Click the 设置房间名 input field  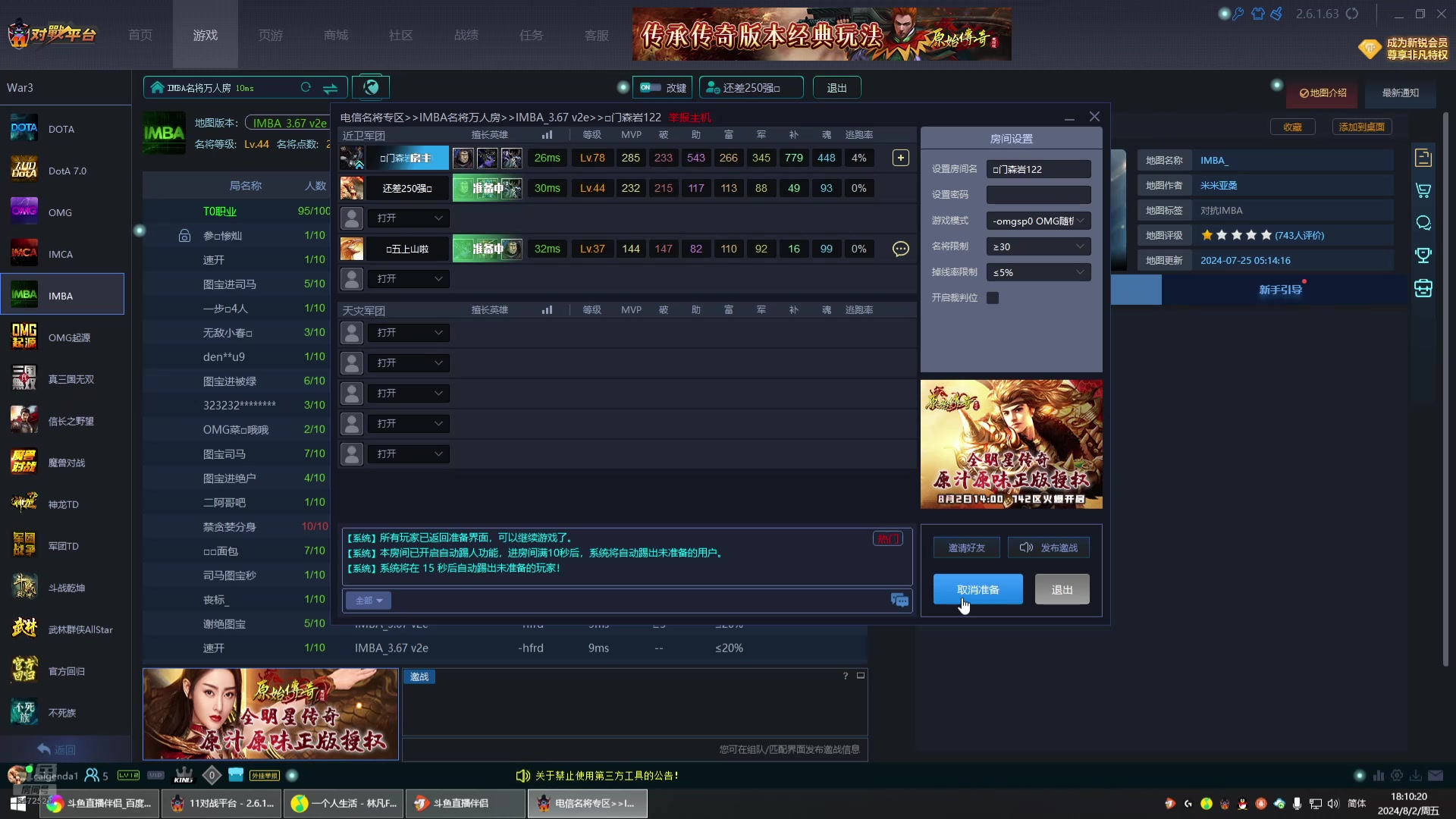pos(1038,169)
